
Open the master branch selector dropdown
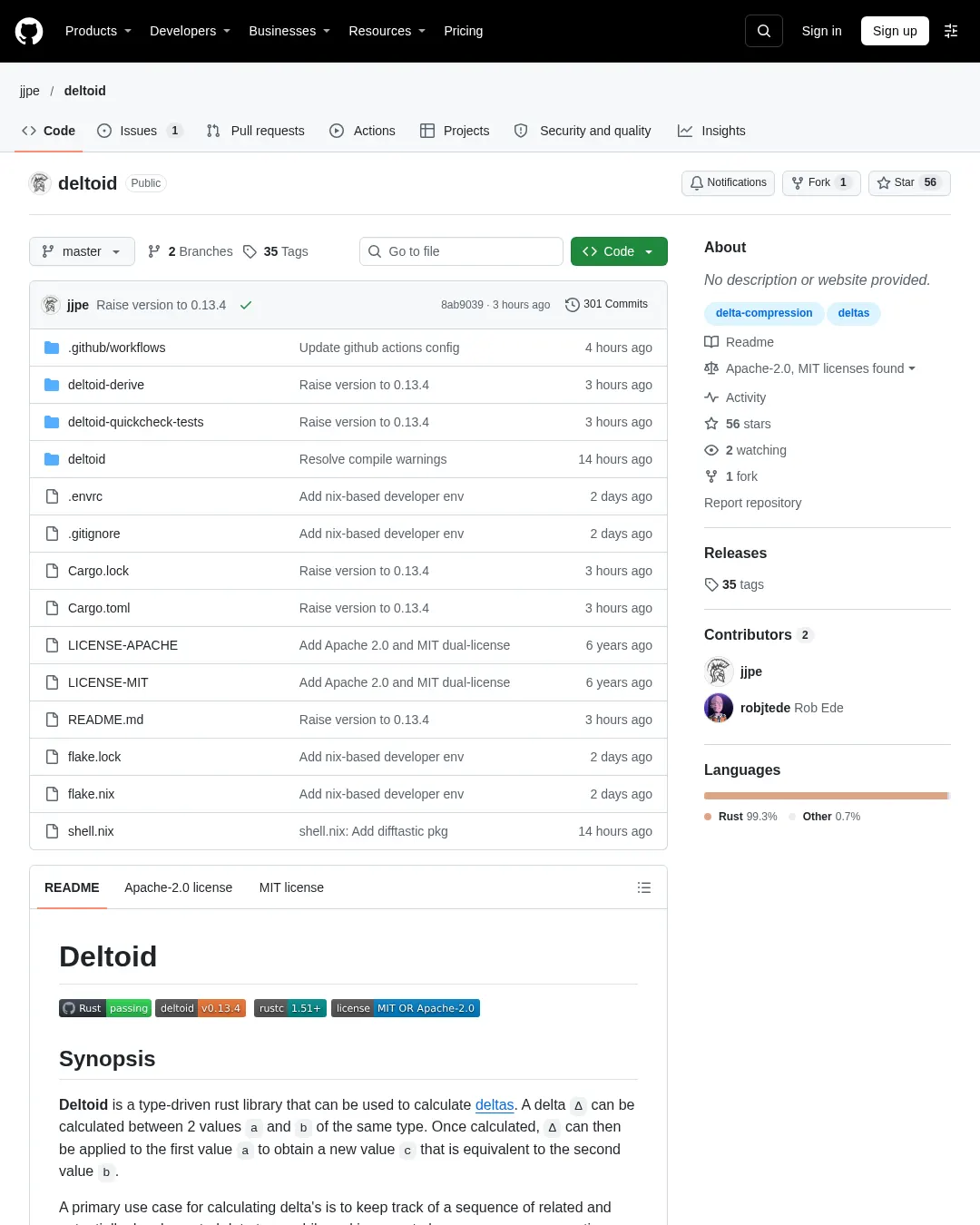(x=82, y=251)
